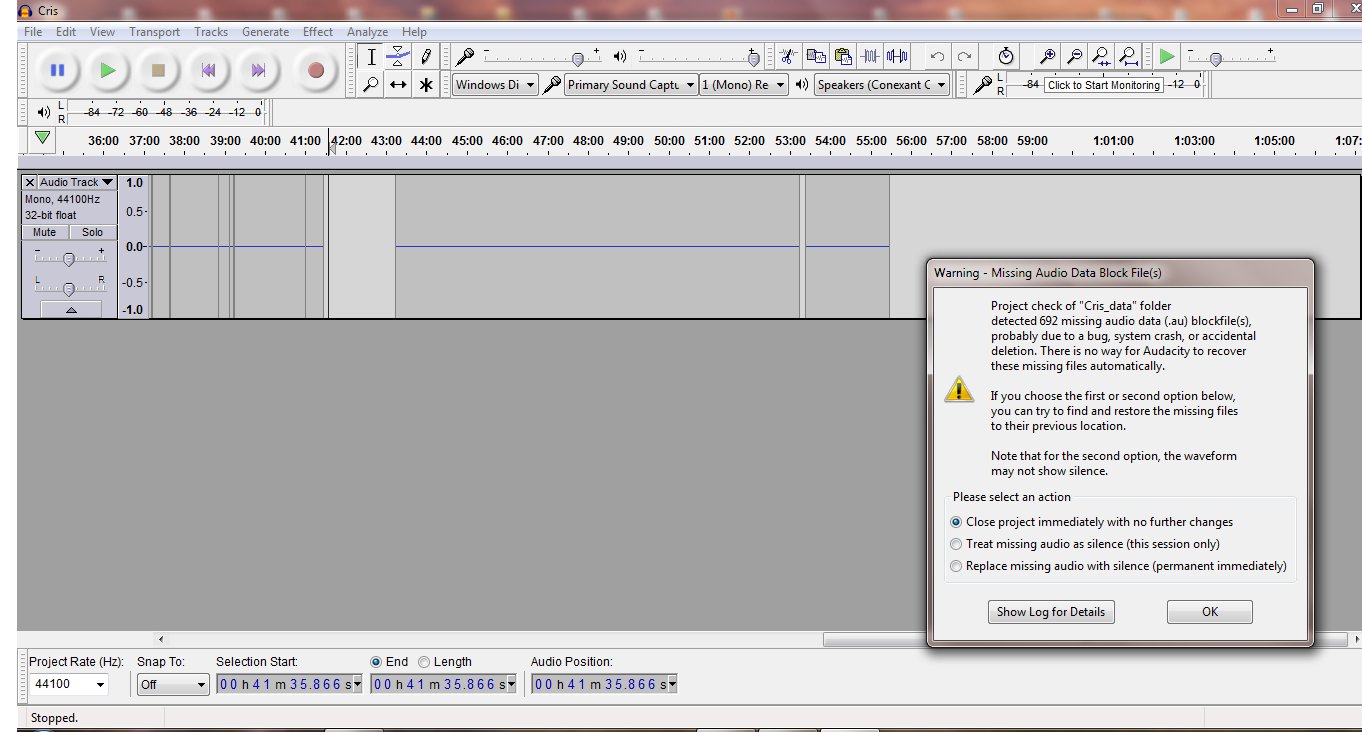The width and height of the screenshot is (1362, 732).
Task: Select the Time Shift tool
Action: pyautogui.click(x=398, y=85)
